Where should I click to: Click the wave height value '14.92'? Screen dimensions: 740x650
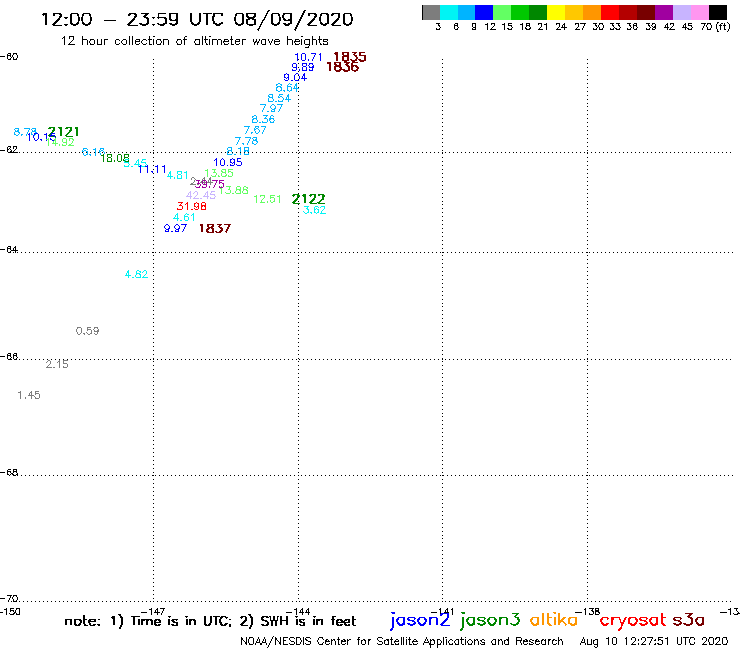click(60, 142)
